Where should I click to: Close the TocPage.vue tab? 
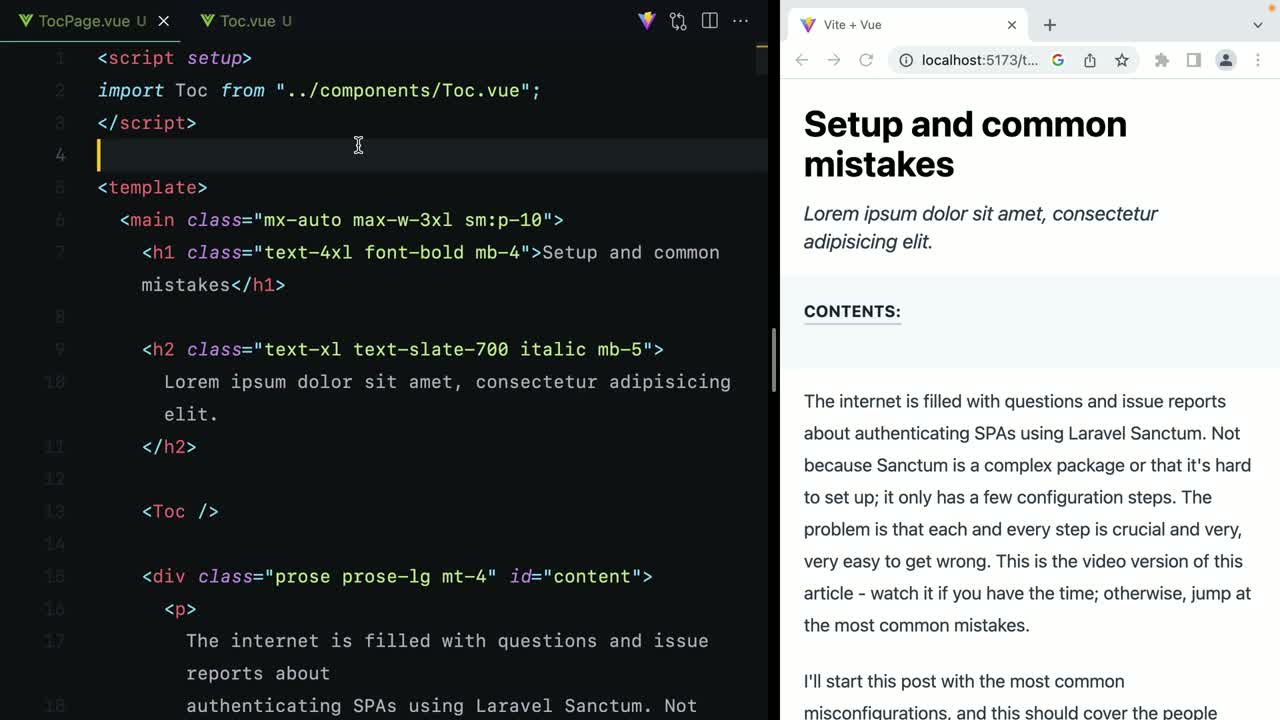coord(164,21)
